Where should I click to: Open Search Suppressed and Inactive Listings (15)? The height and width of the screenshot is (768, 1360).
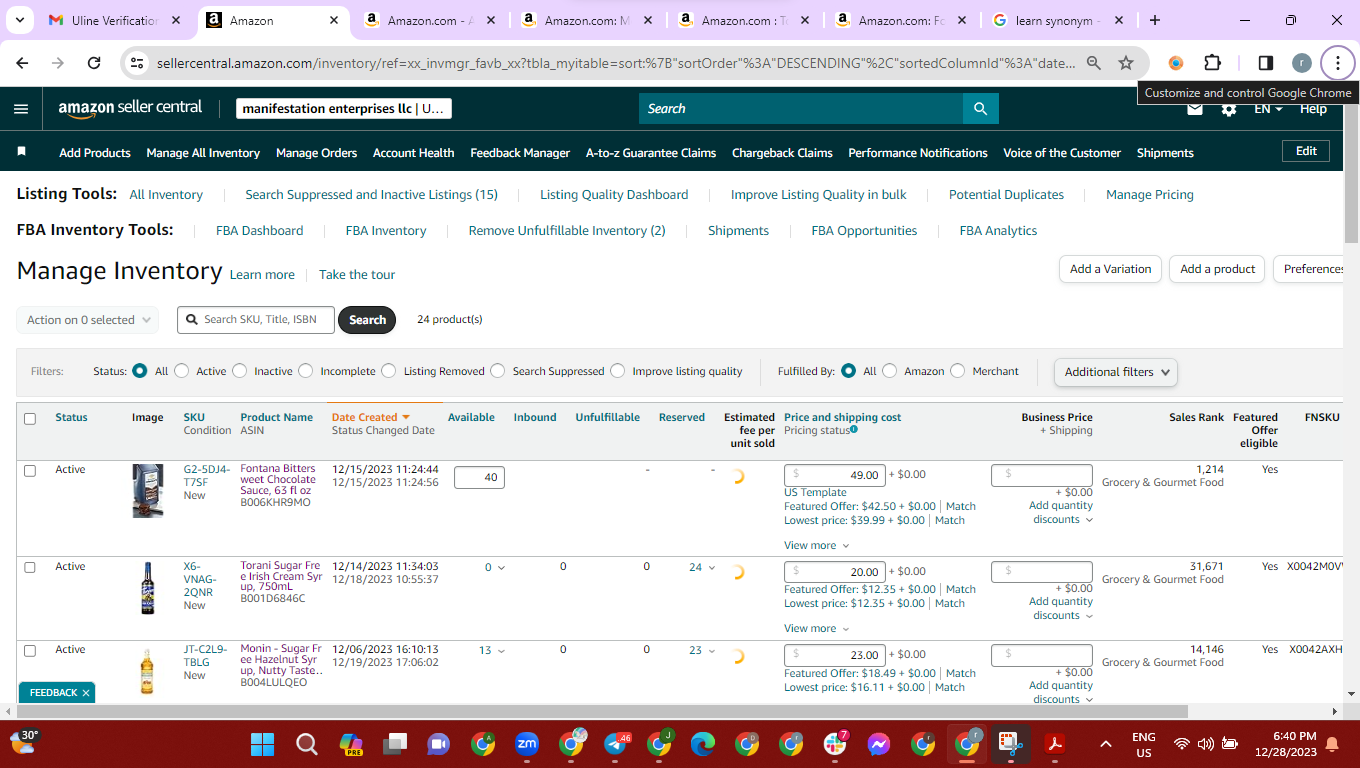(x=371, y=194)
